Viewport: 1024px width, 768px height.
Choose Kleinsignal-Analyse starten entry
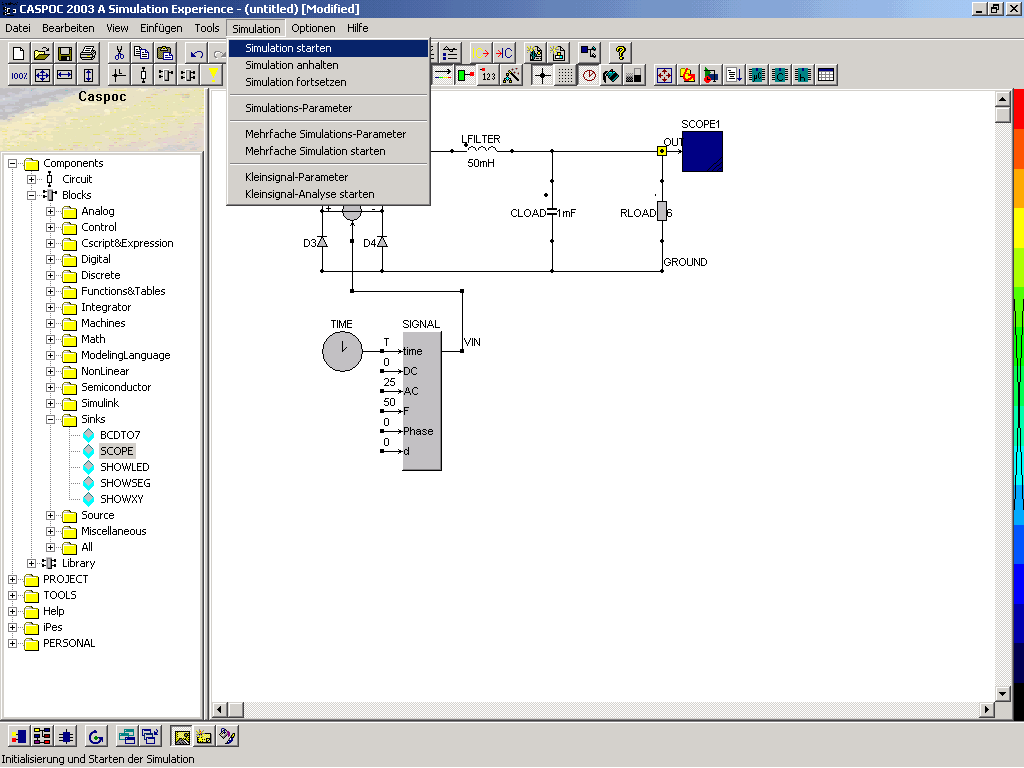[x=328, y=195]
